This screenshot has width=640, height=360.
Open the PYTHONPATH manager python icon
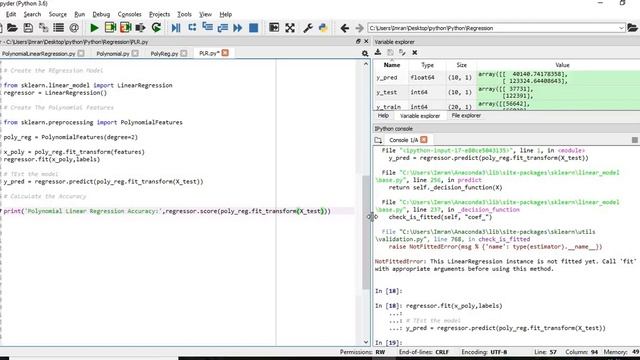click(323, 28)
